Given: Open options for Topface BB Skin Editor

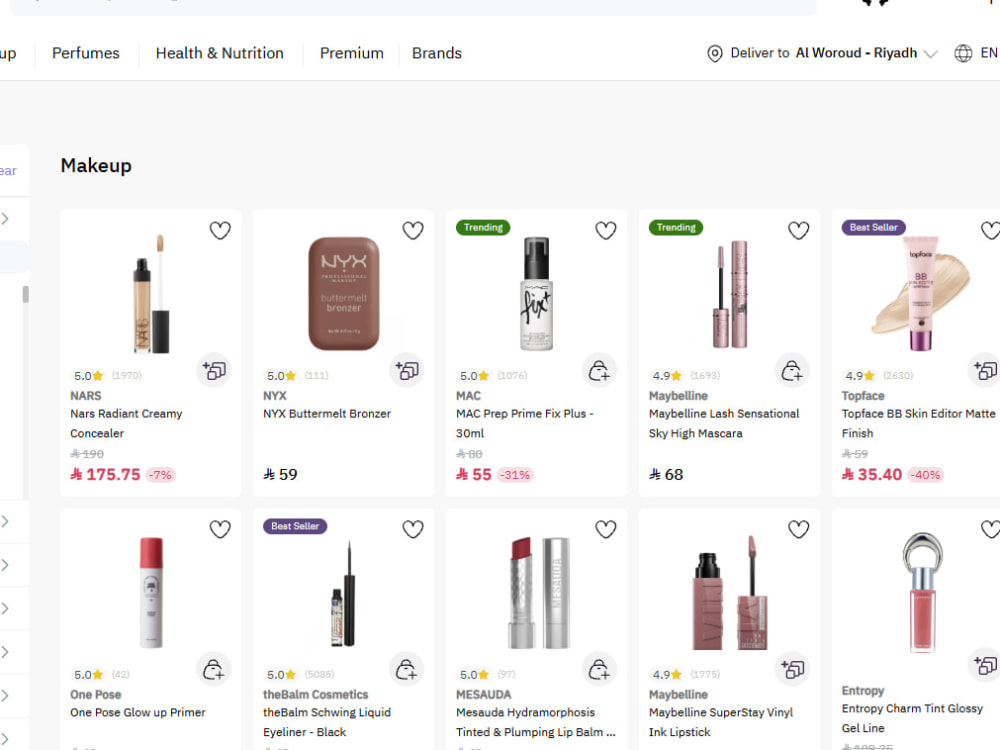Looking at the screenshot, I should [985, 370].
